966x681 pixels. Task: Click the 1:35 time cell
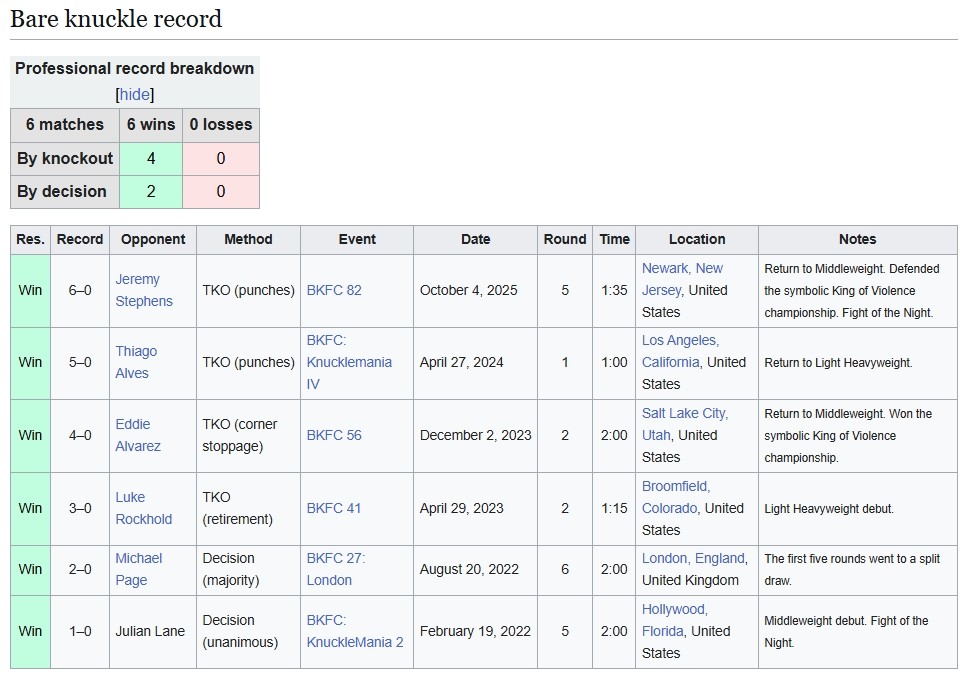point(614,290)
